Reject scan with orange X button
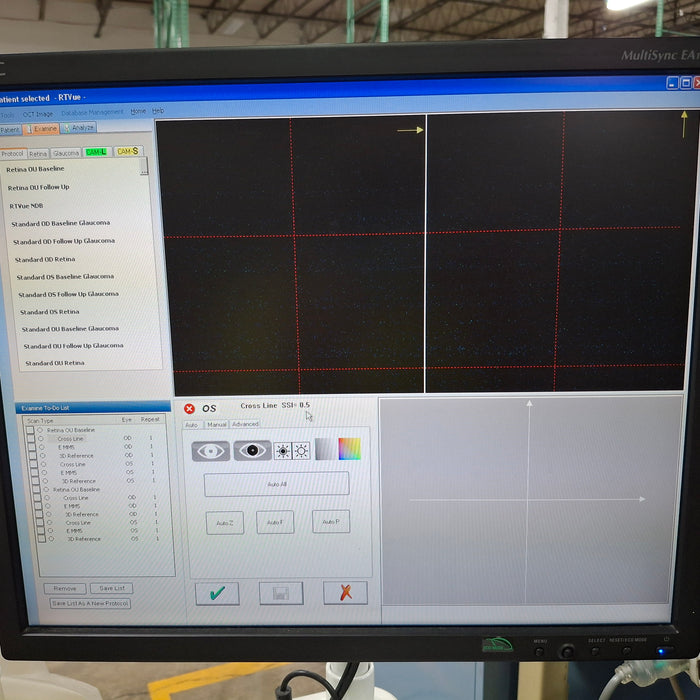Screen dimensions: 700x700 pos(346,592)
